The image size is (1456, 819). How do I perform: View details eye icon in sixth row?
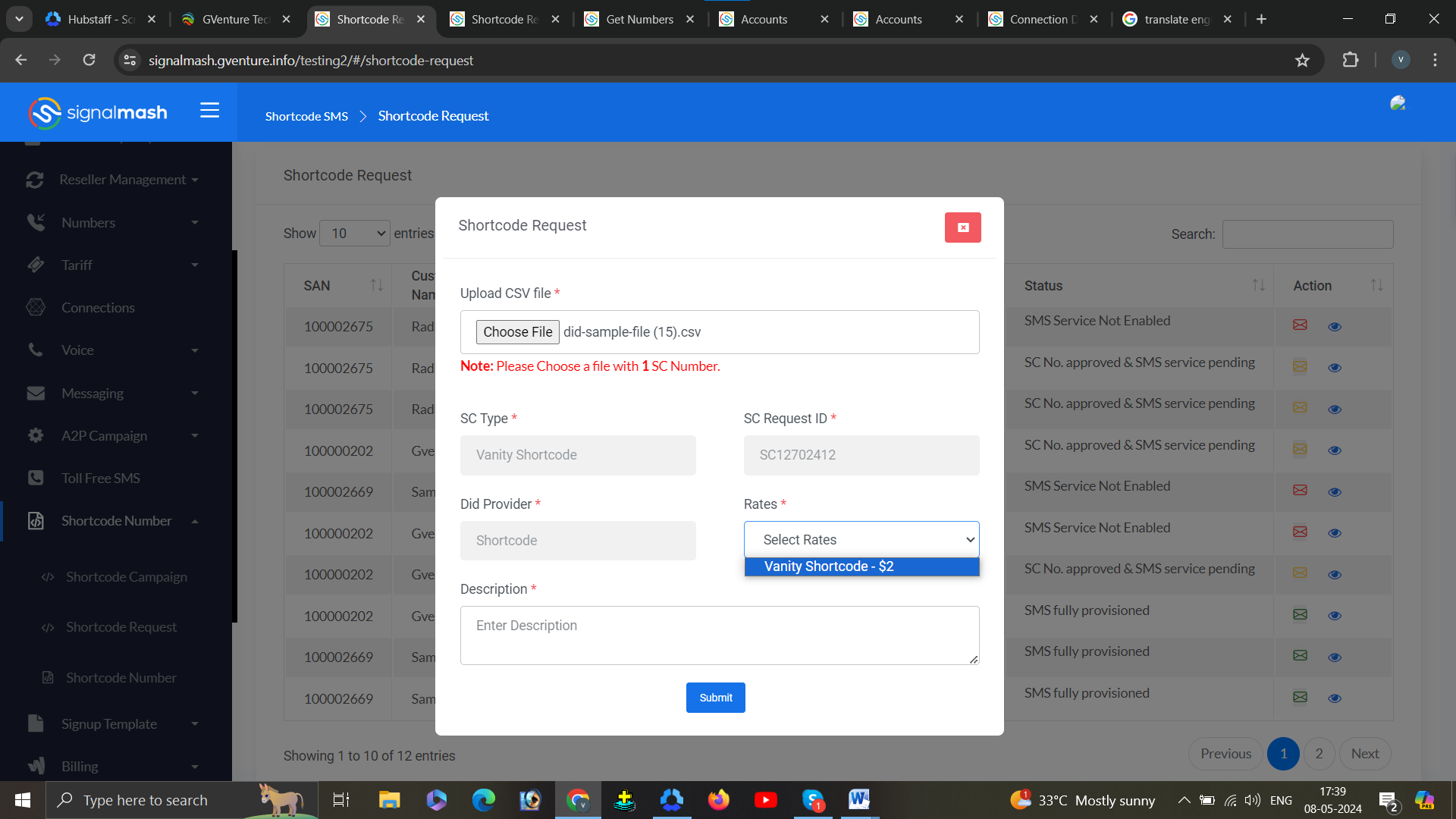pyautogui.click(x=1335, y=533)
